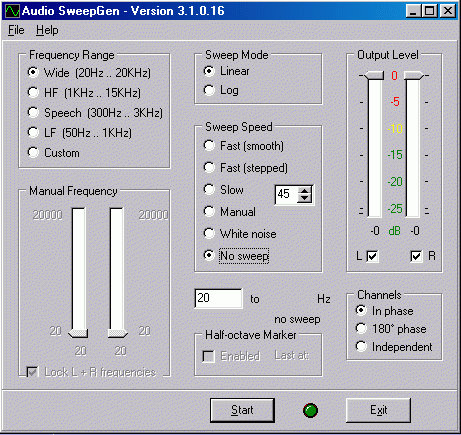Click the red 0 dB level marking
Viewport: 461px width, 435px height.
[x=394, y=76]
